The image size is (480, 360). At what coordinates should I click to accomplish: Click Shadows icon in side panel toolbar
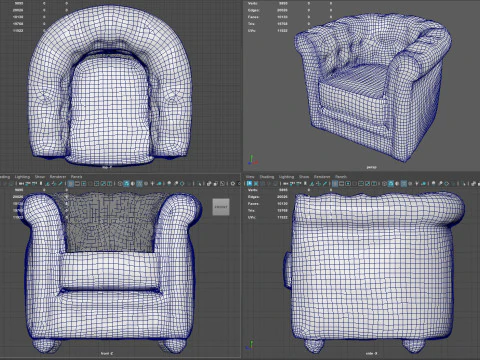423,184
